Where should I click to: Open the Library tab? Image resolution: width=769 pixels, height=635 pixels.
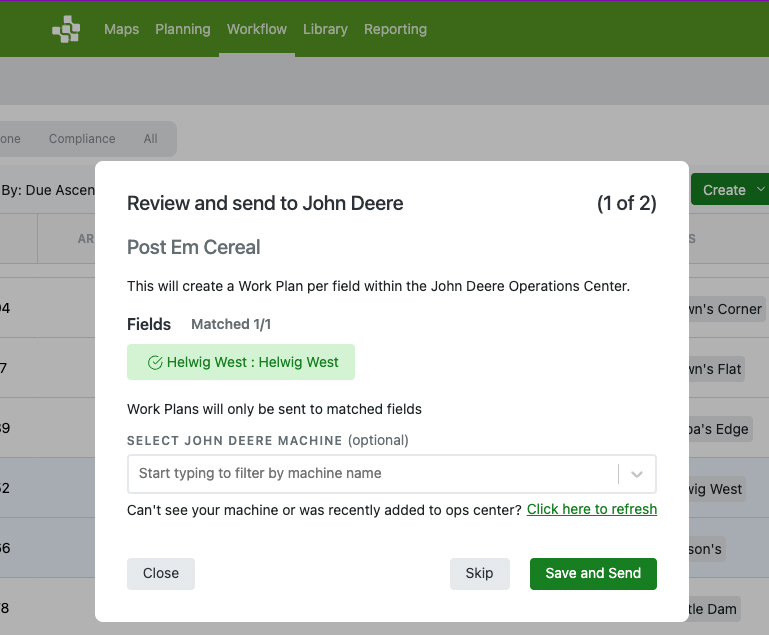325,29
